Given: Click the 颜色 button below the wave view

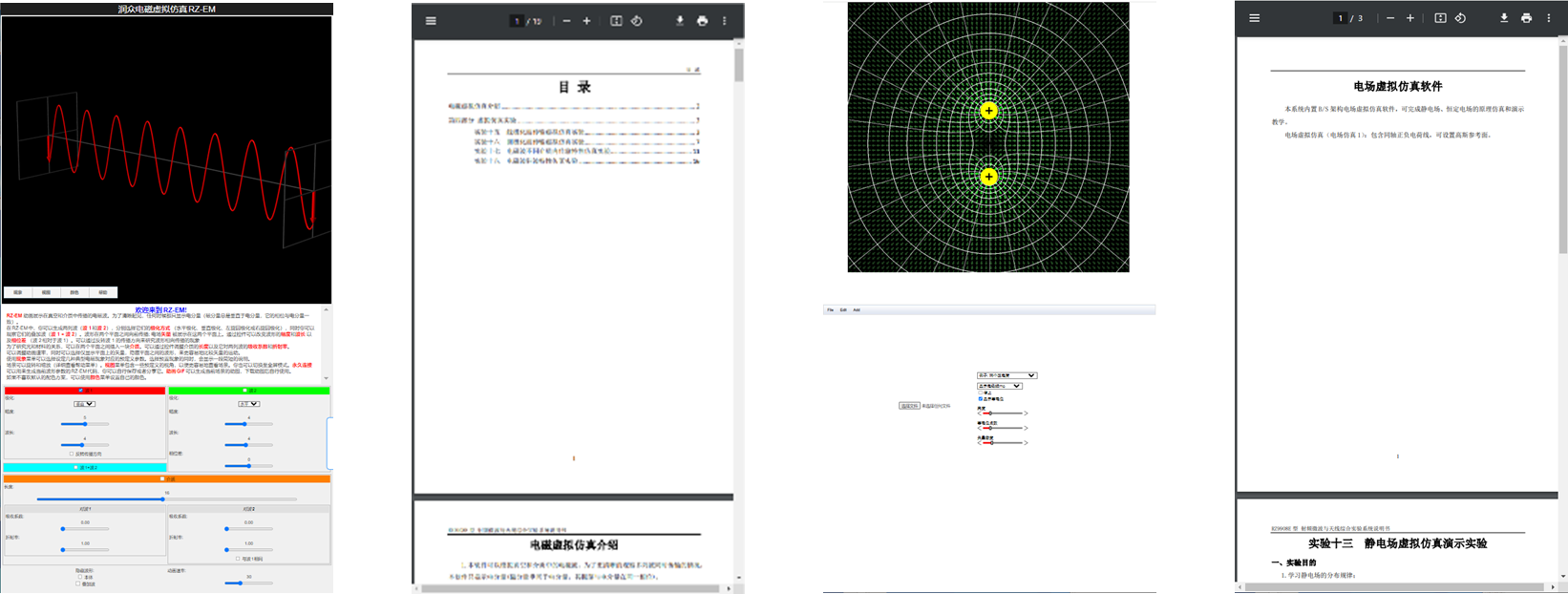Looking at the screenshot, I should click(x=74, y=292).
